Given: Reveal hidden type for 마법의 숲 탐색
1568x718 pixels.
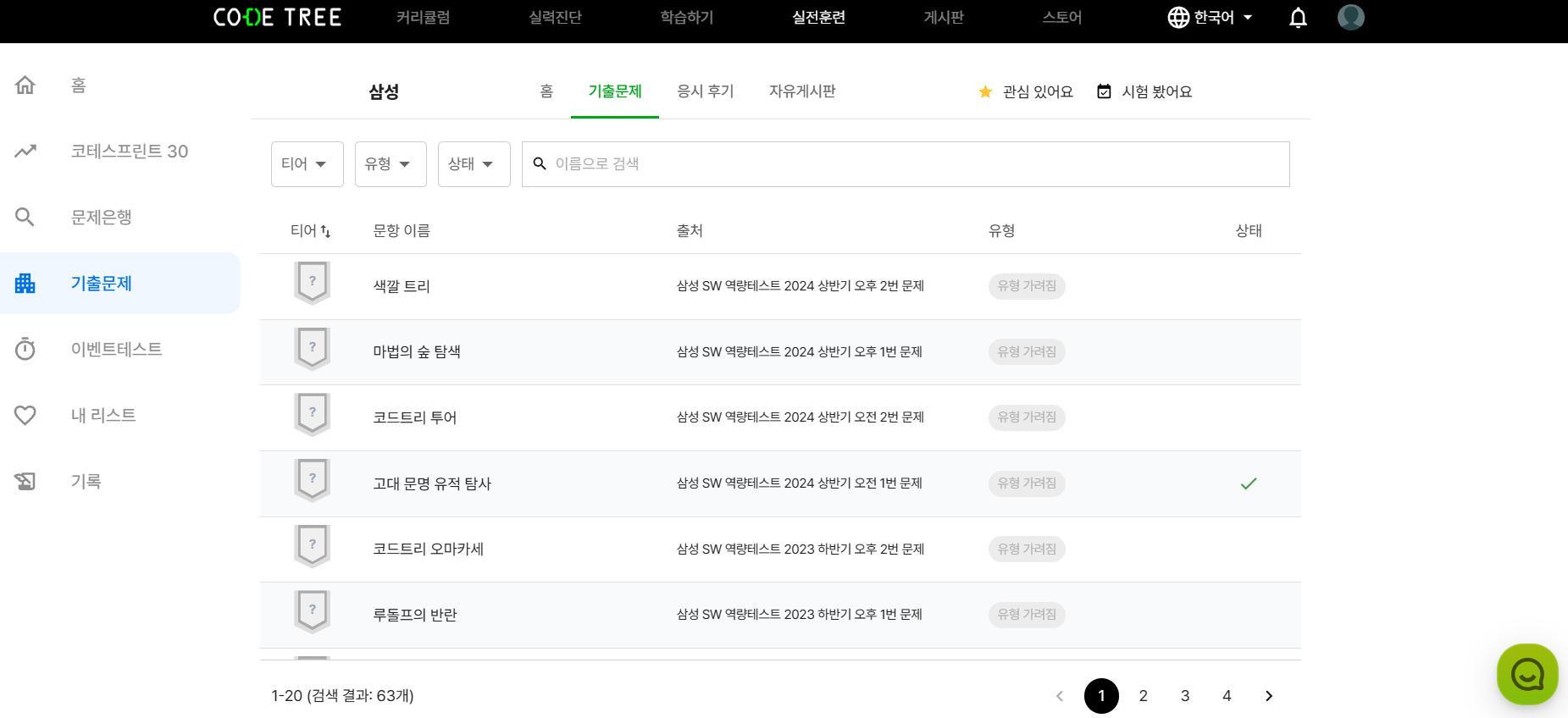Looking at the screenshot, I should 1027,351.
